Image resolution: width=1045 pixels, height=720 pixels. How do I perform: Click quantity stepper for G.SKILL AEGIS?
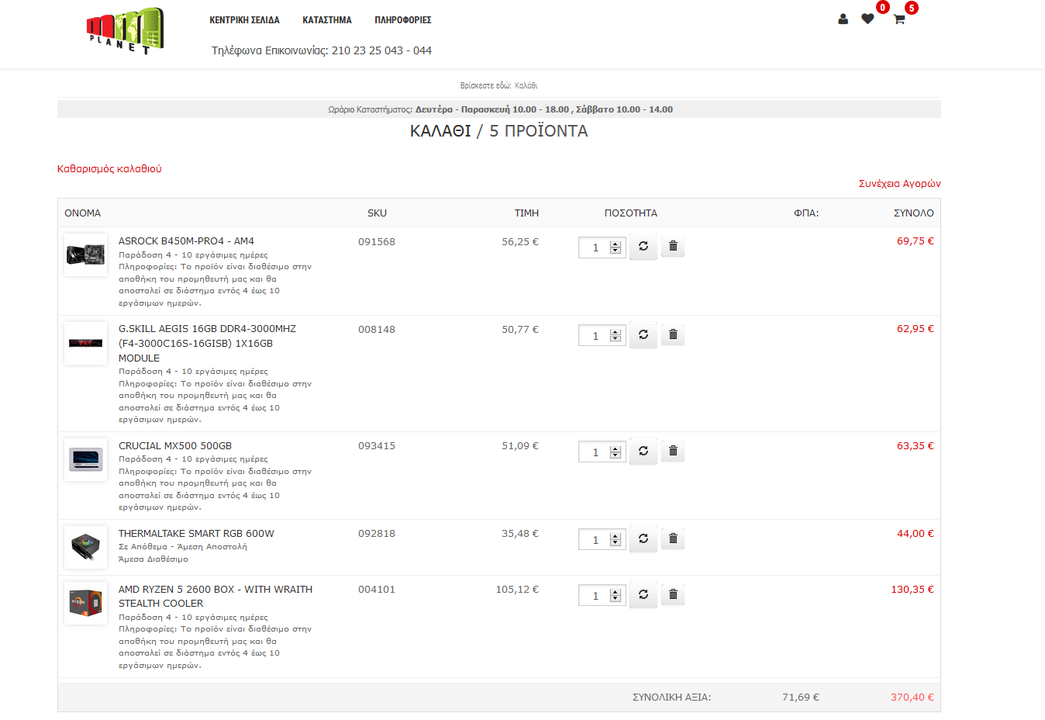[x=615, y=335]
